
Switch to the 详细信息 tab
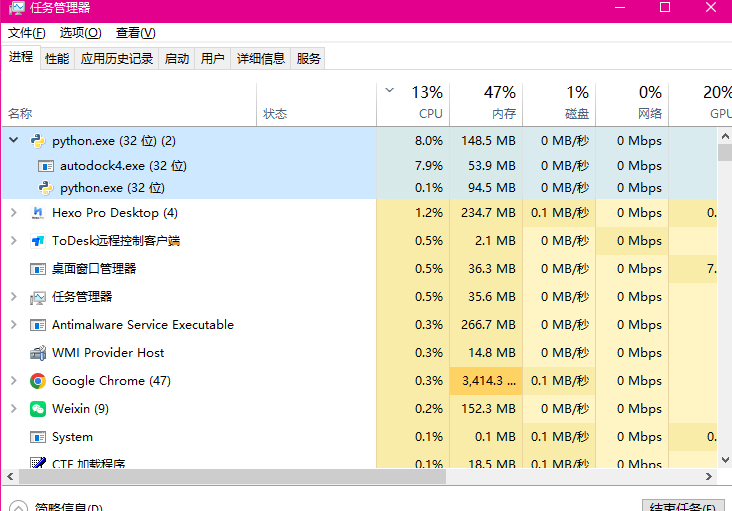click(260, 59)
